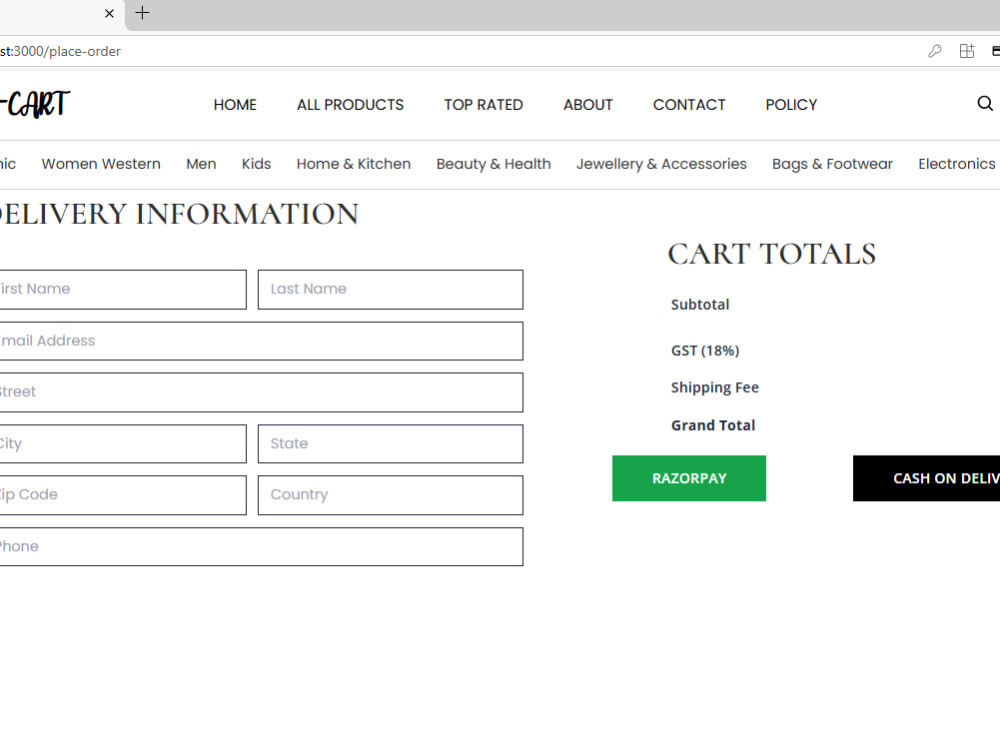Focus the Phone field

(x=261, y=547)
